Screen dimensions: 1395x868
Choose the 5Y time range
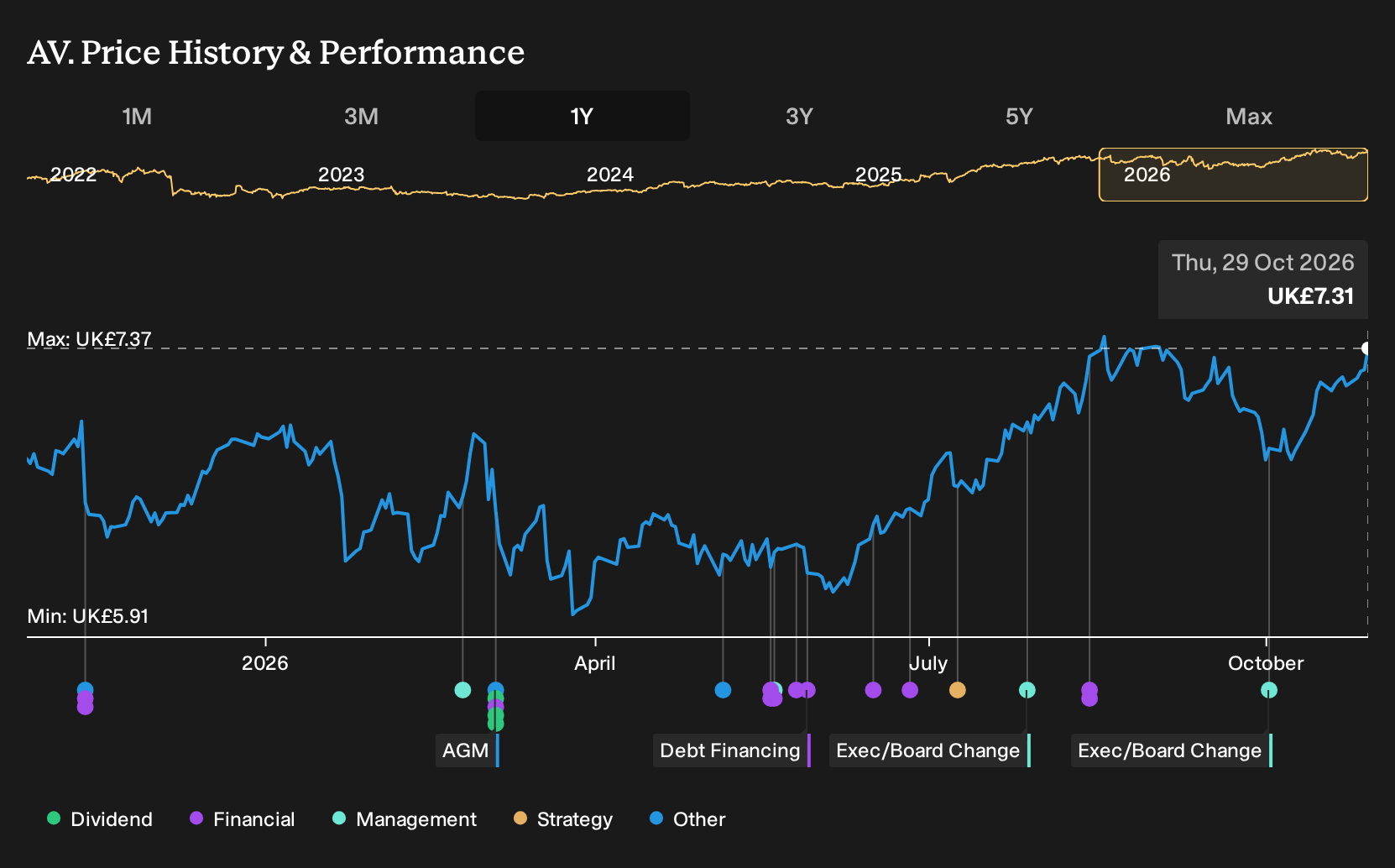tap(1019, 116)
